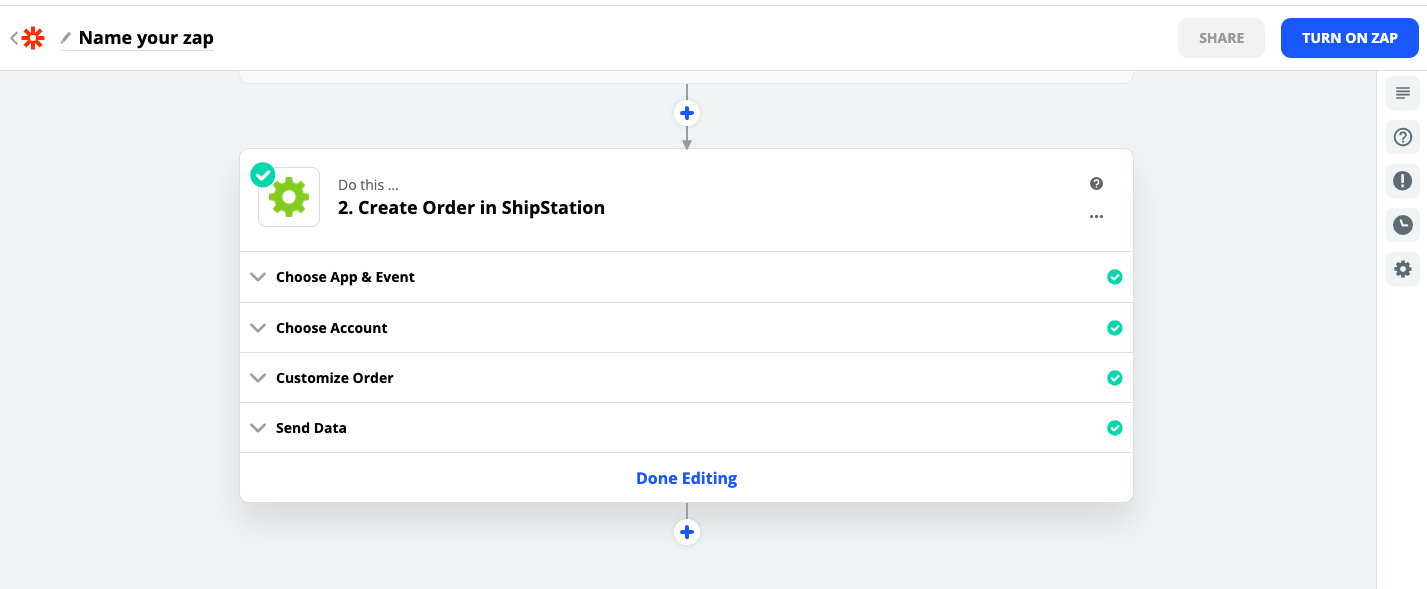The height and width of the screenshot is (589, 1427).
Task: Open the Notes panel in the right sidebar
Action: (1402, 92)
